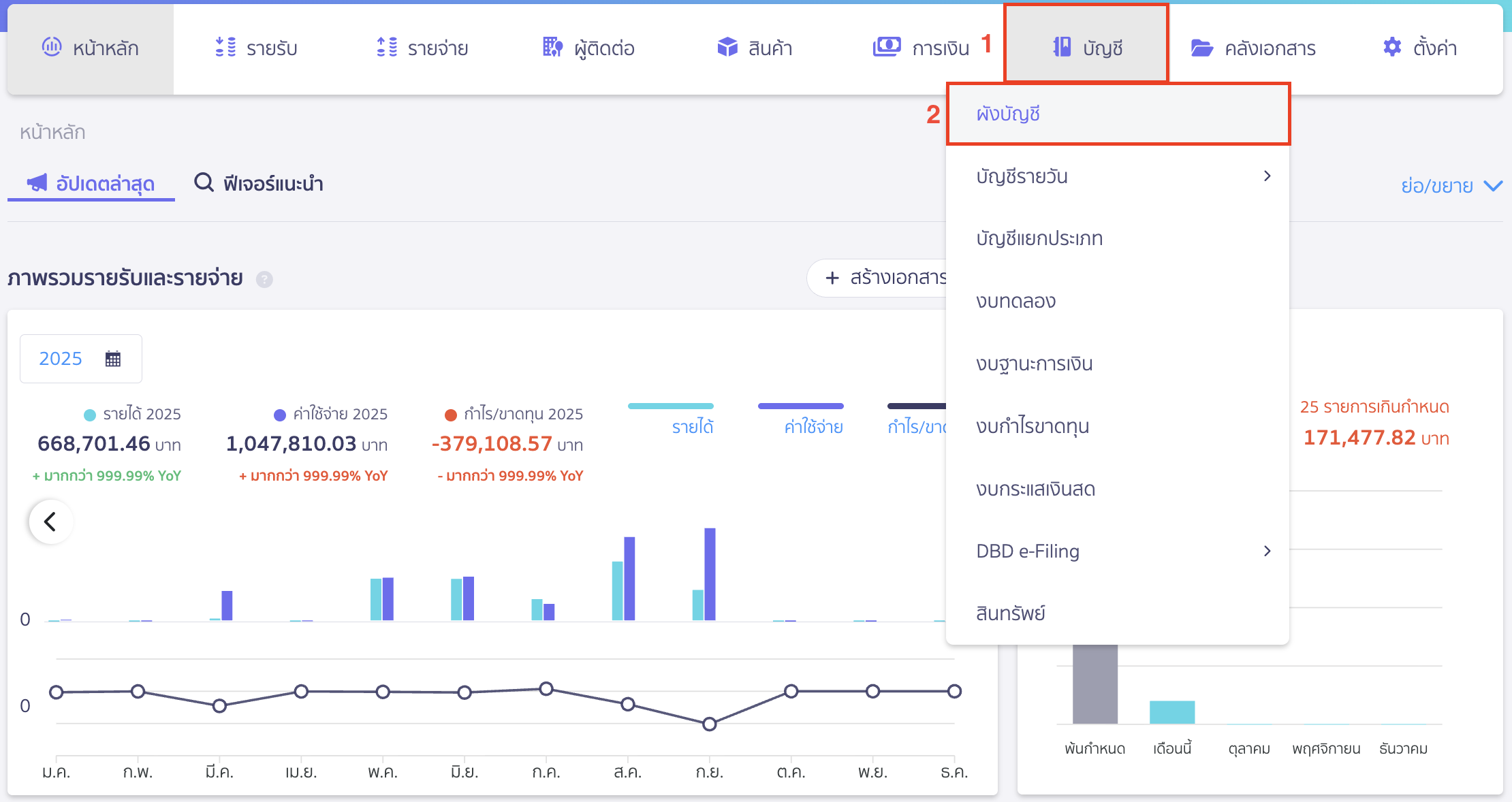Click the รายจ่าย expense icon
1512x802 pixels.
[x=387, y=47]
